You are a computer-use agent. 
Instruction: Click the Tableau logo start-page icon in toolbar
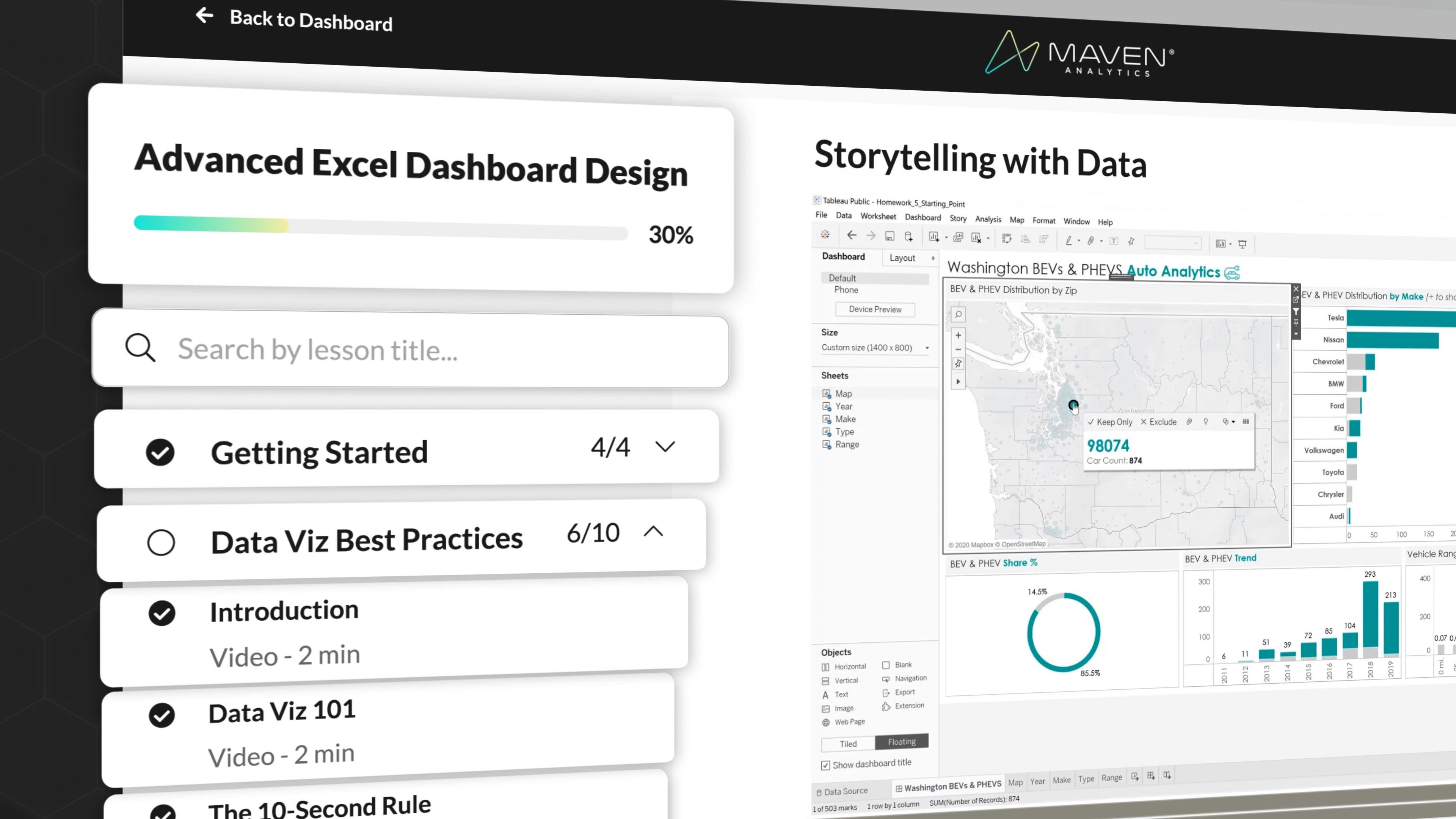pos(825,234)
